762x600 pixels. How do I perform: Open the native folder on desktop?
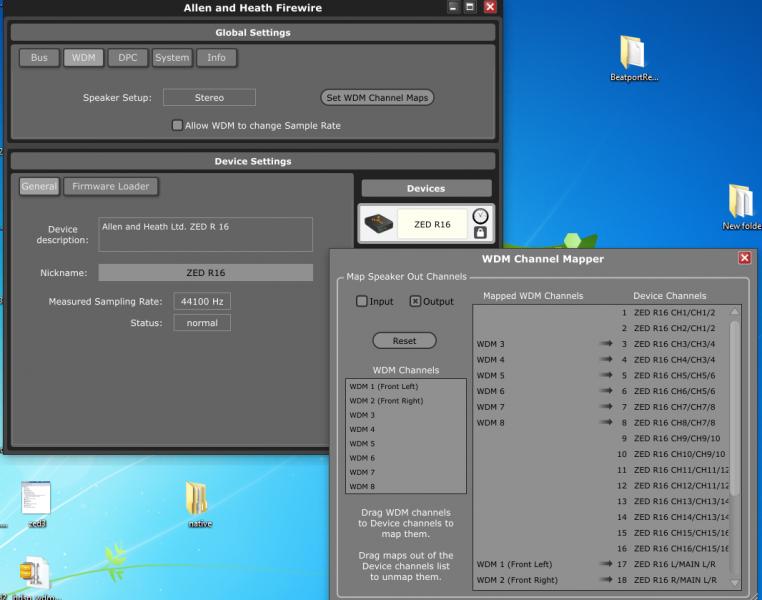tap(199, 504)
